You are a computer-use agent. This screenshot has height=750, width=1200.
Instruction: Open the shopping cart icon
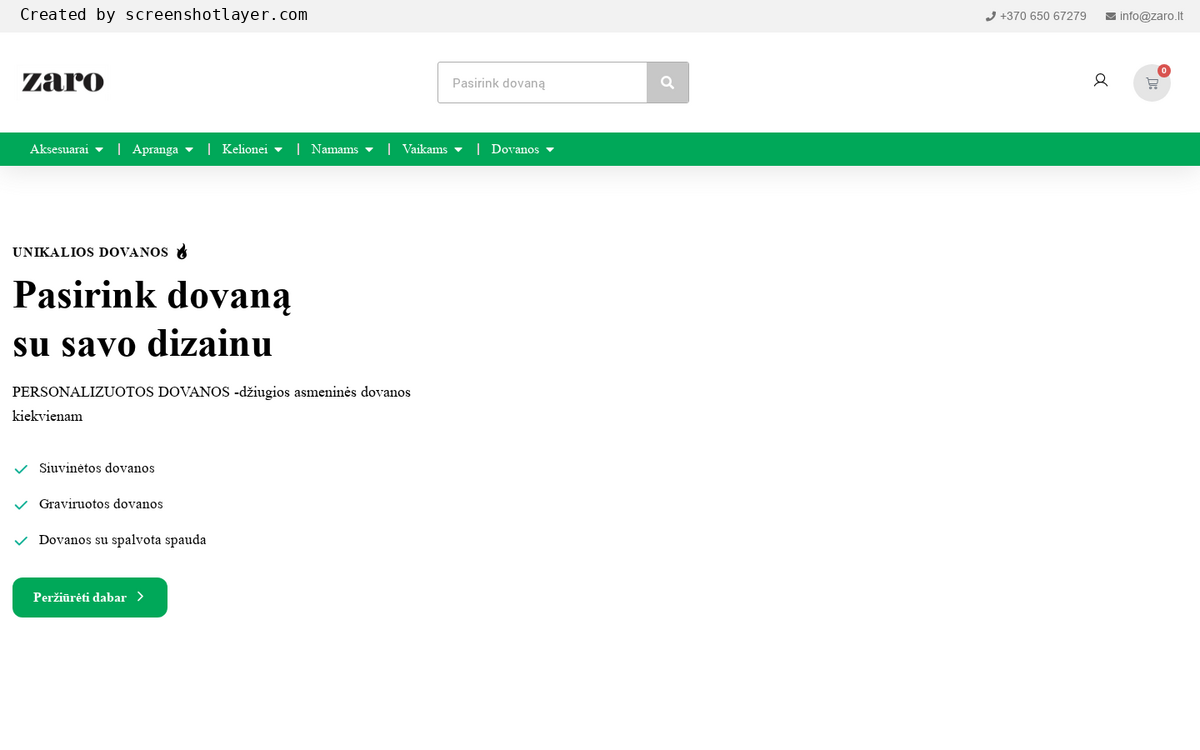pyautogui.click(x=1151, y=84)
